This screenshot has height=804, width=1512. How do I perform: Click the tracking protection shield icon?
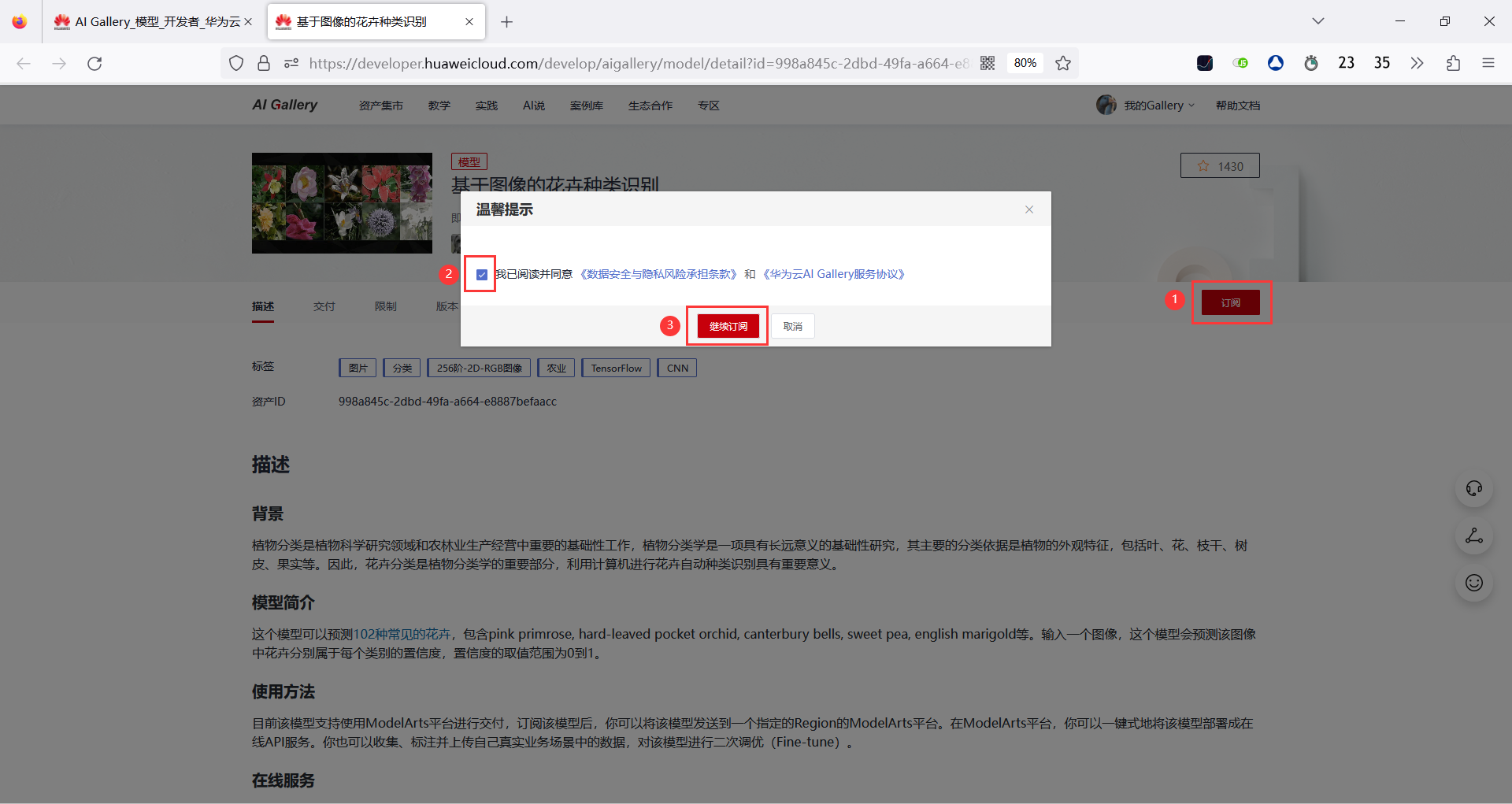coord(235,63)
